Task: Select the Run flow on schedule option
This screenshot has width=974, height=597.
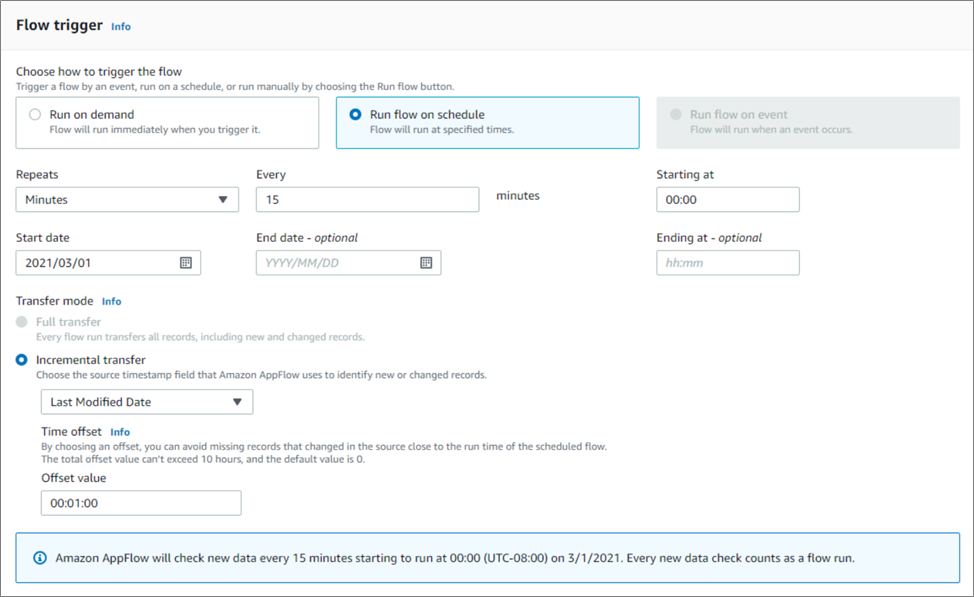Action: click(488, 122)
